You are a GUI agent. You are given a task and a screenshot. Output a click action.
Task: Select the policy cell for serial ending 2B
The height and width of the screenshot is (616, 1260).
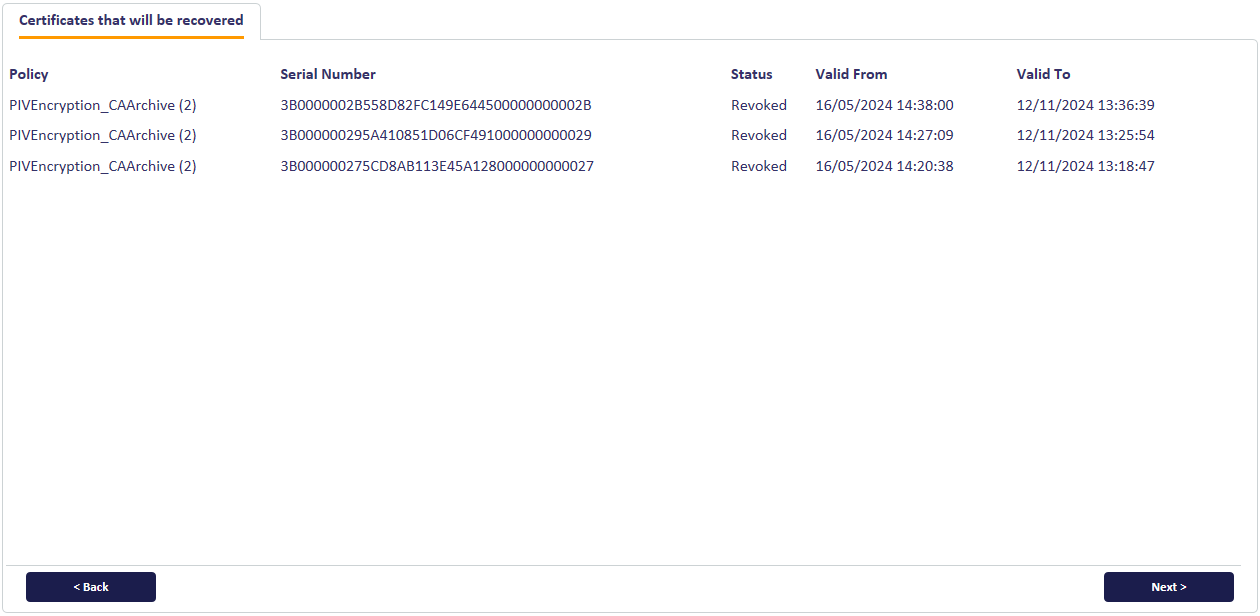[103, 105]
